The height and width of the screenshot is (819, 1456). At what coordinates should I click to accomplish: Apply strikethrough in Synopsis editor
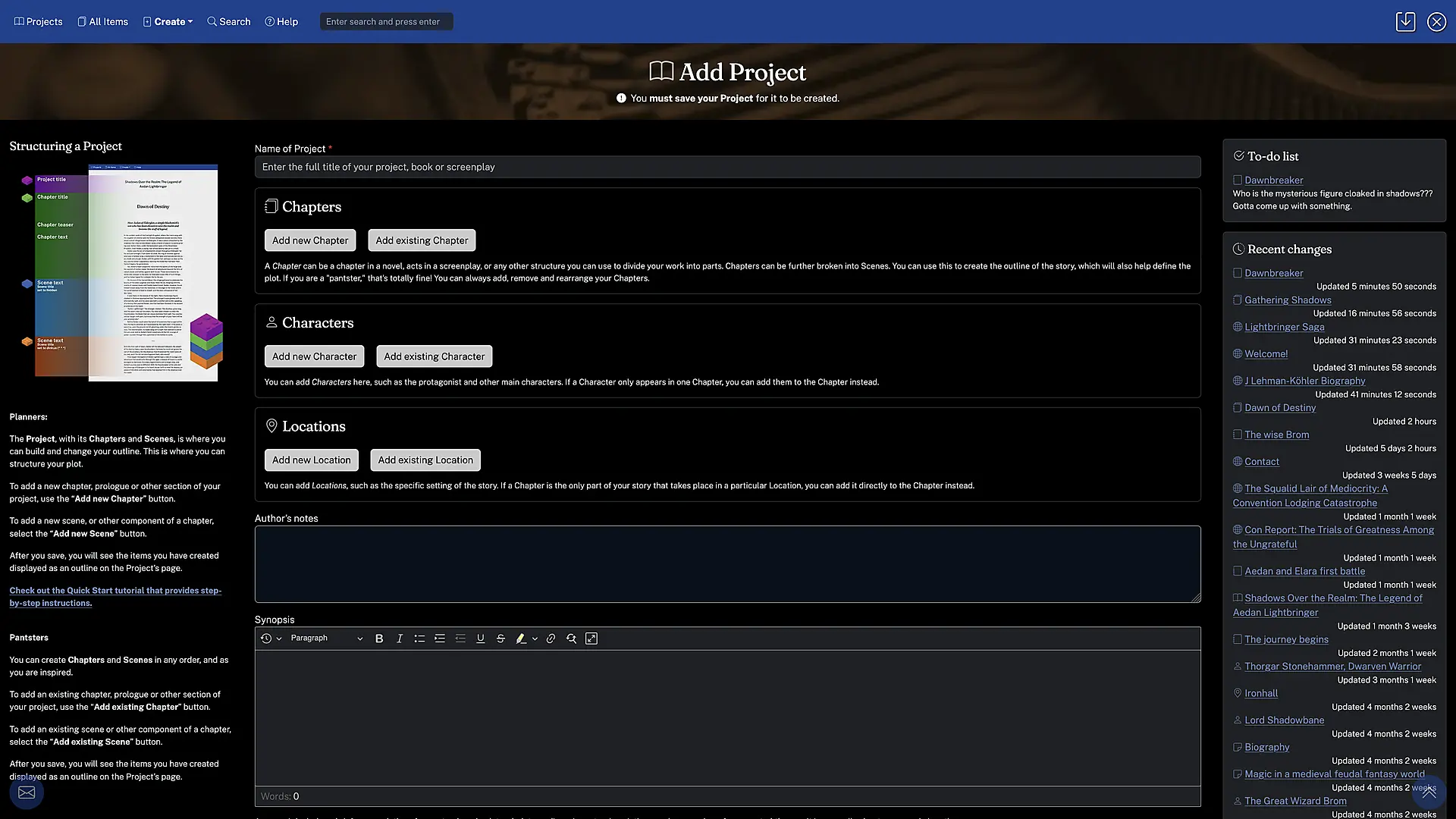click(x=500, y=639)
